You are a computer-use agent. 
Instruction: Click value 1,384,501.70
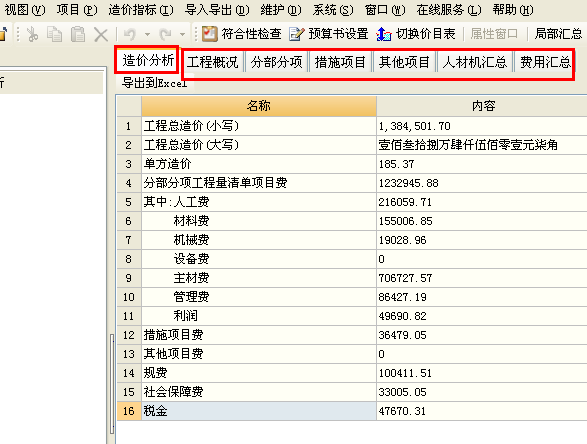414,126
